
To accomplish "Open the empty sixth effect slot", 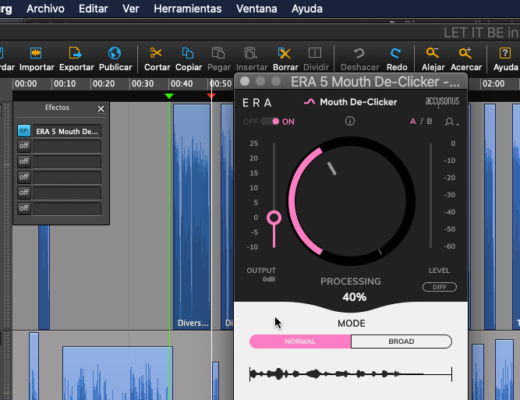I will click(67, 208).
